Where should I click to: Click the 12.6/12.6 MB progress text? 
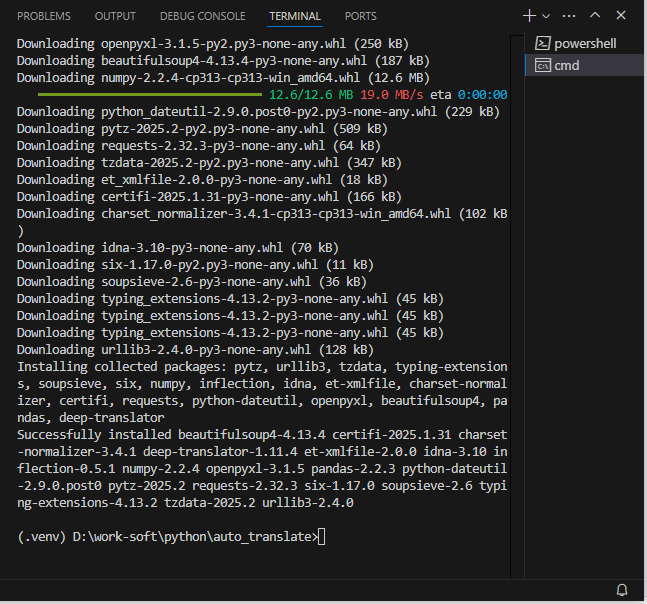[311, 94]
